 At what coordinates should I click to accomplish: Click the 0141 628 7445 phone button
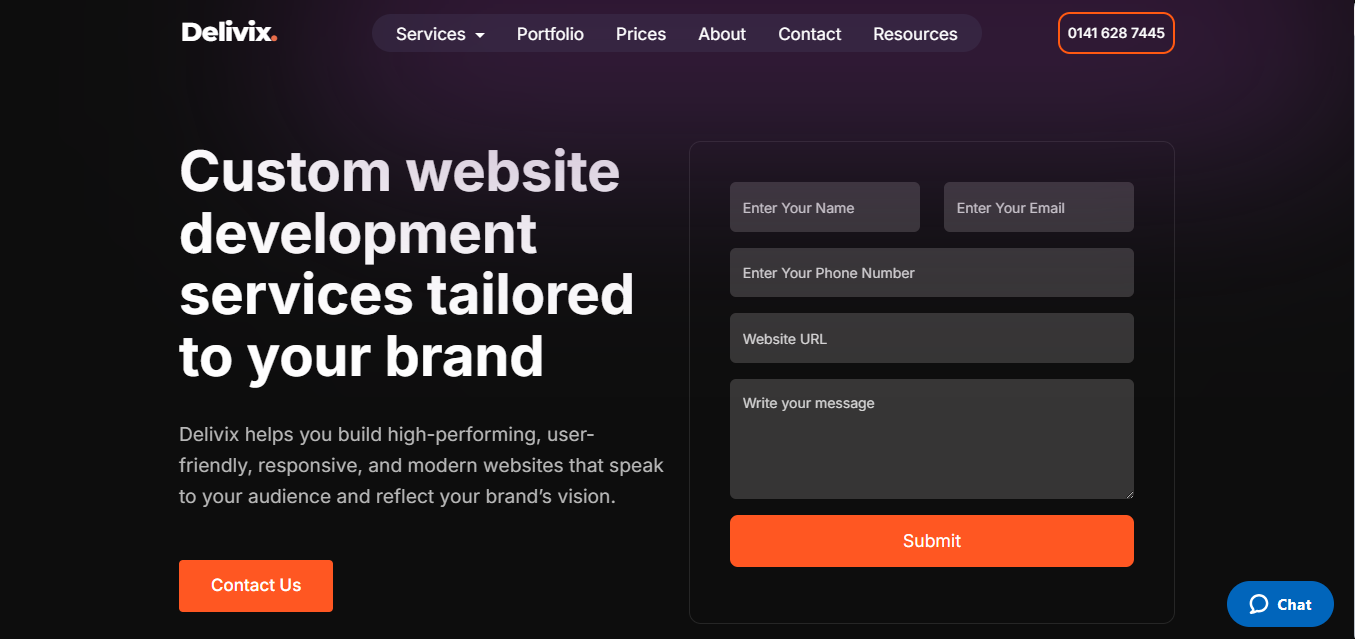(x=1116, y=33)
